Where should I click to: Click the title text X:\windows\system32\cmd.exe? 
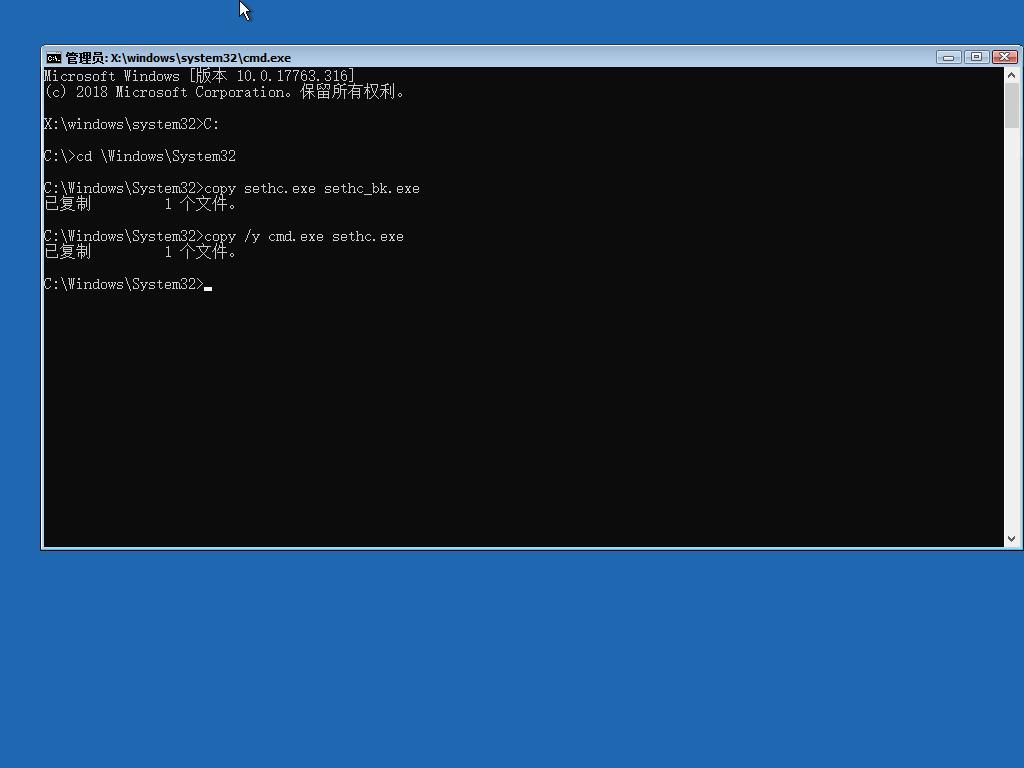click(200, 58)
